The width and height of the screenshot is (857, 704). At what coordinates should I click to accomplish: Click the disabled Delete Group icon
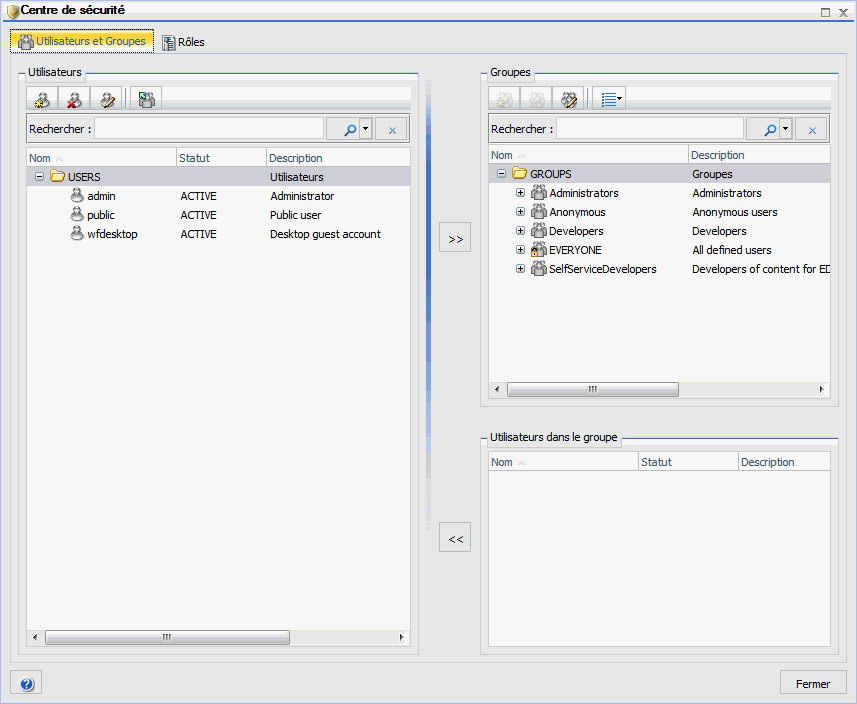536,99
